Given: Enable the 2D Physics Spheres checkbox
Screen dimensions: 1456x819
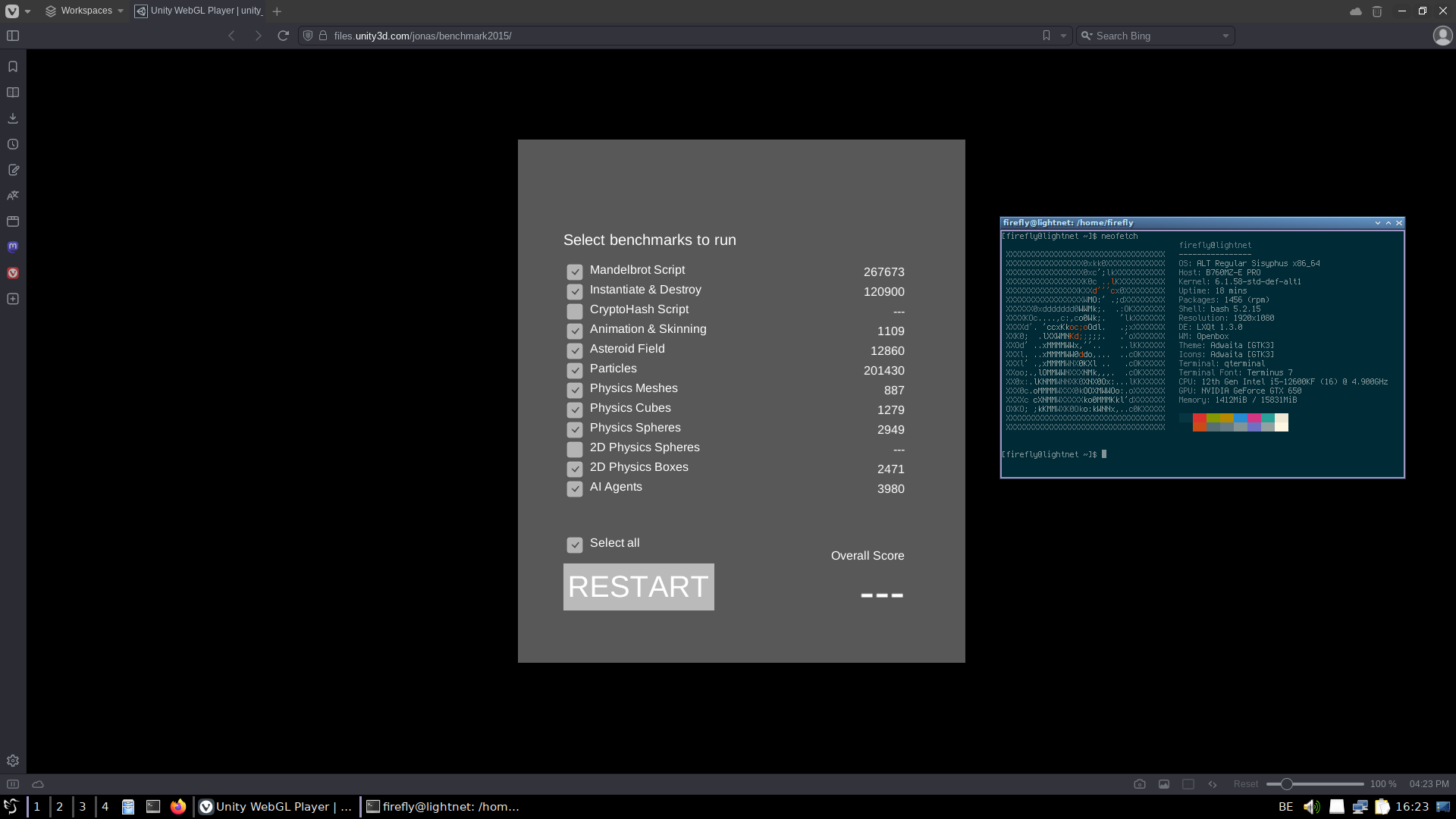Looking at the screenshot, I should tap(575, 449).
